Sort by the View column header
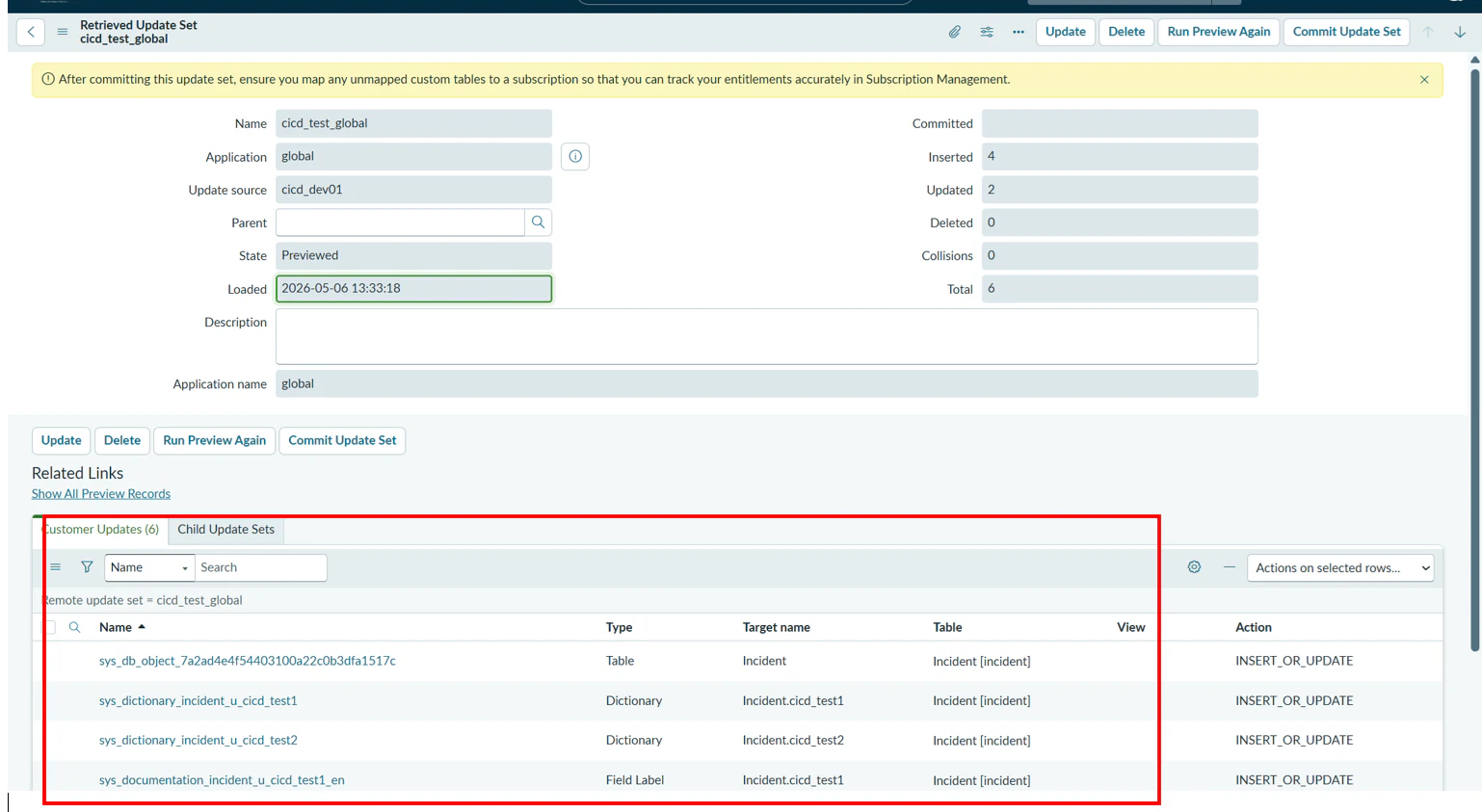Viewport: 1482px width, 812px height. 1131,627
